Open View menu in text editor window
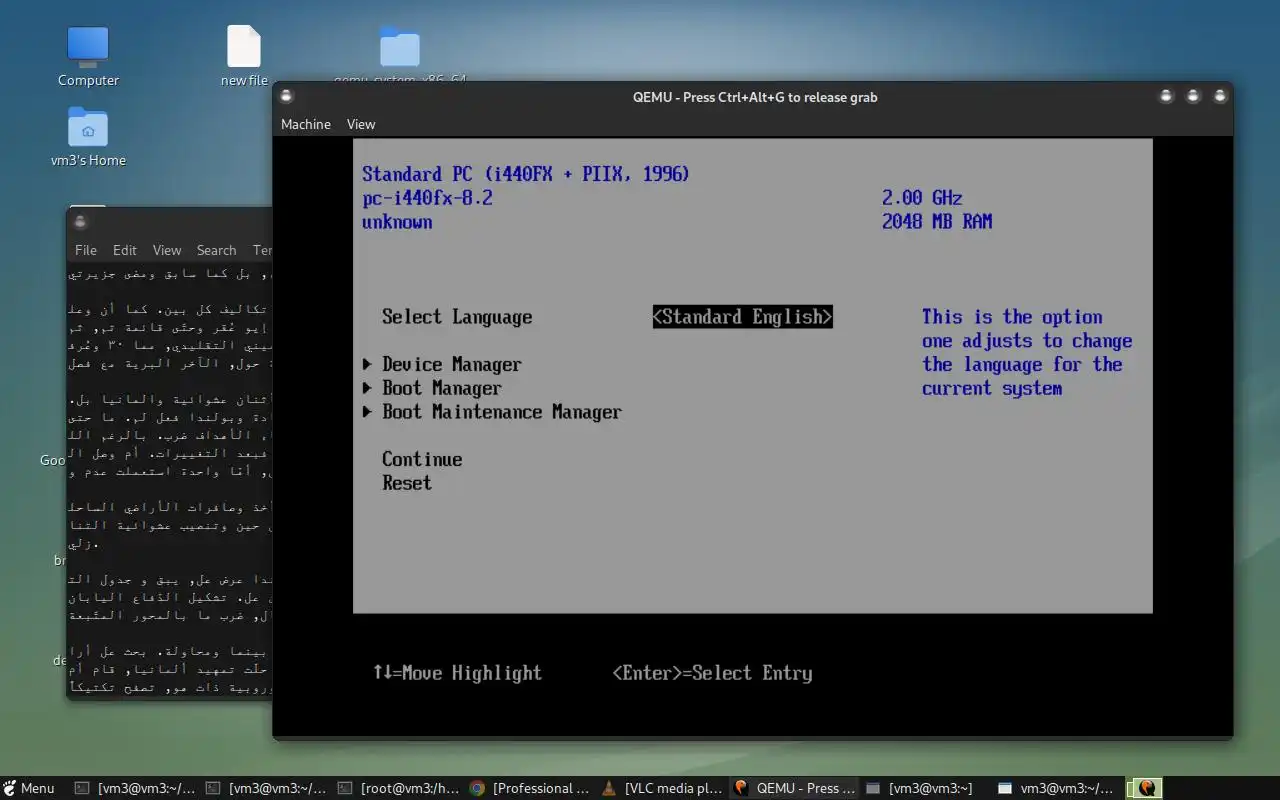The image size is (1280, 800). 167,250
